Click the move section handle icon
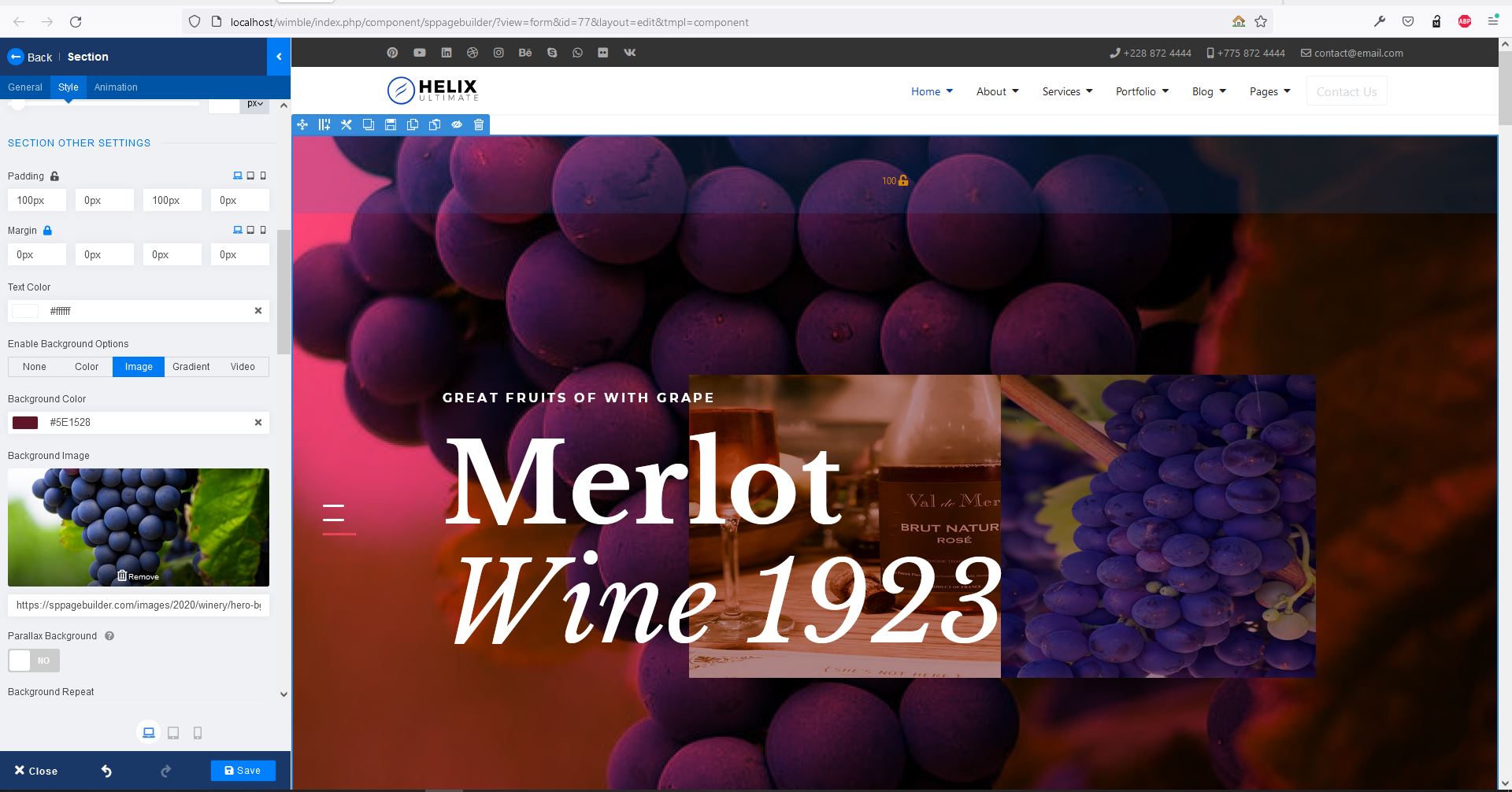1512x792 pixels. click(x=302, y=124)
